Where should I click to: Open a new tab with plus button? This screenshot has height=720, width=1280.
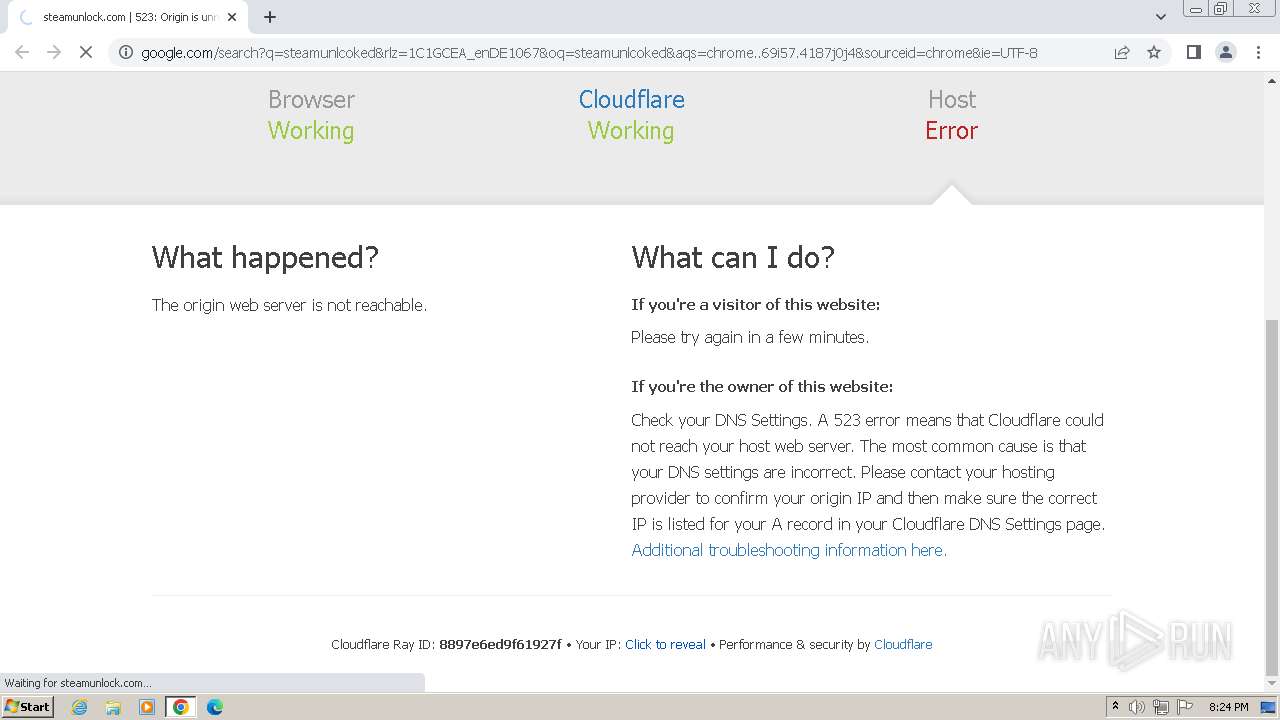click(x=270, y=17)
